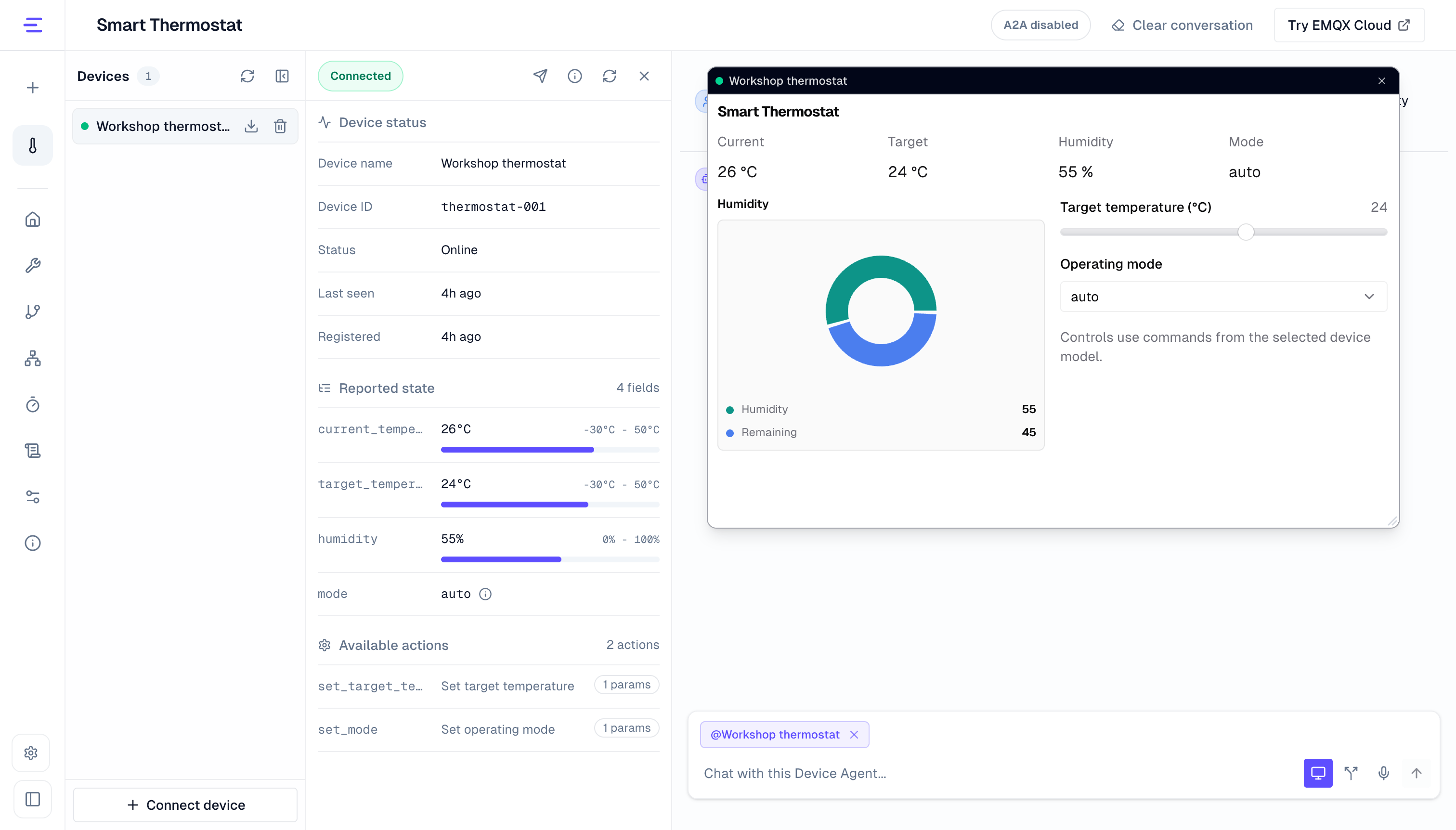Activate microphone voice input
The height and width of the screenshot is (830, 1456).
pyautogui.click(x=1383, y=773)
